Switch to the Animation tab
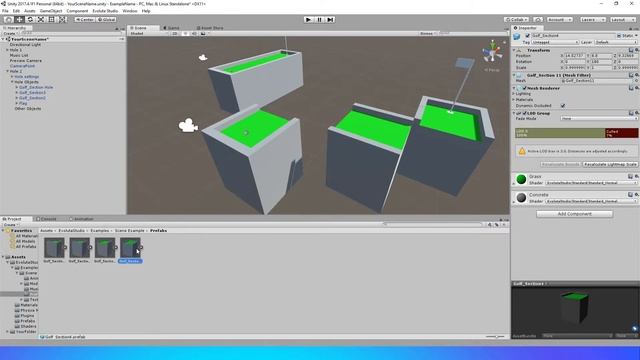This screenshot has height=360, width=640. coord(81,219)
